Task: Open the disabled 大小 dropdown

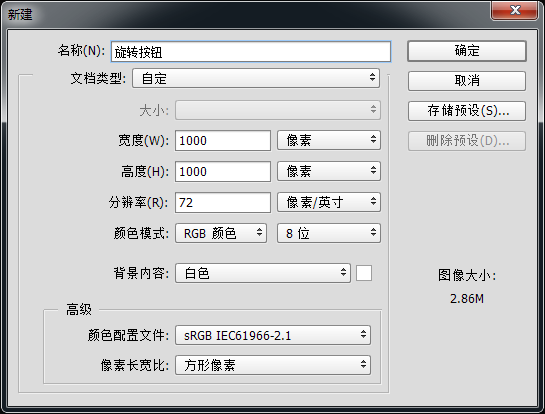Action: point(278,110)
